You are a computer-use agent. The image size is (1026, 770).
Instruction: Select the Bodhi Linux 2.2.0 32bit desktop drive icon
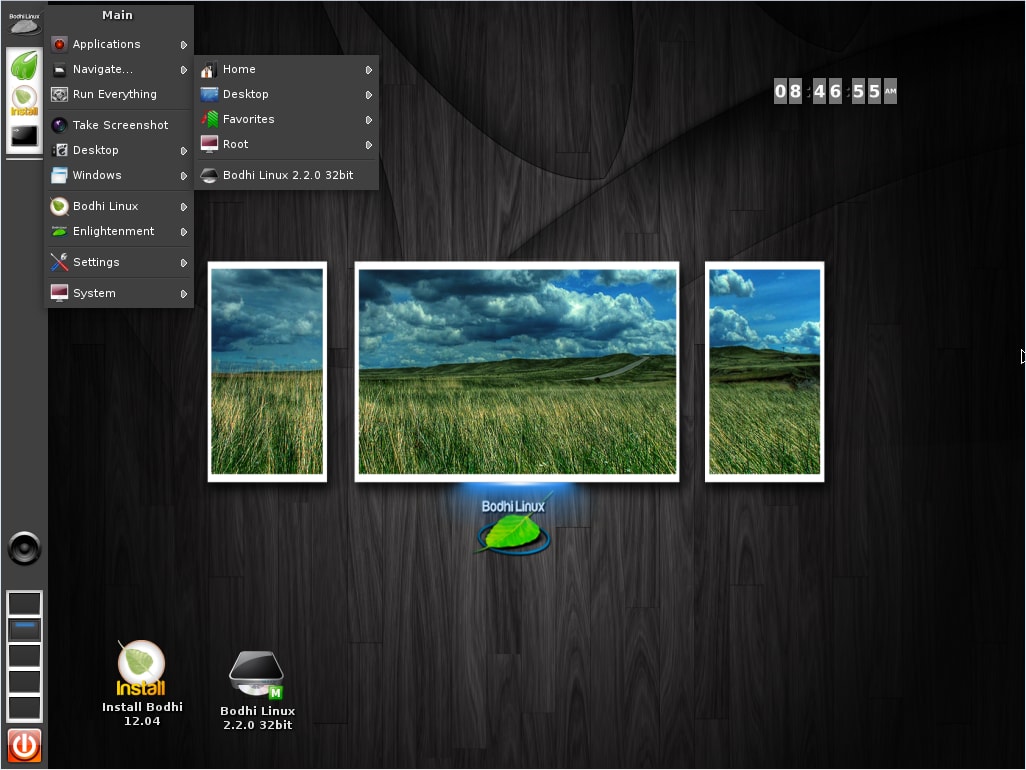[257, 691]
